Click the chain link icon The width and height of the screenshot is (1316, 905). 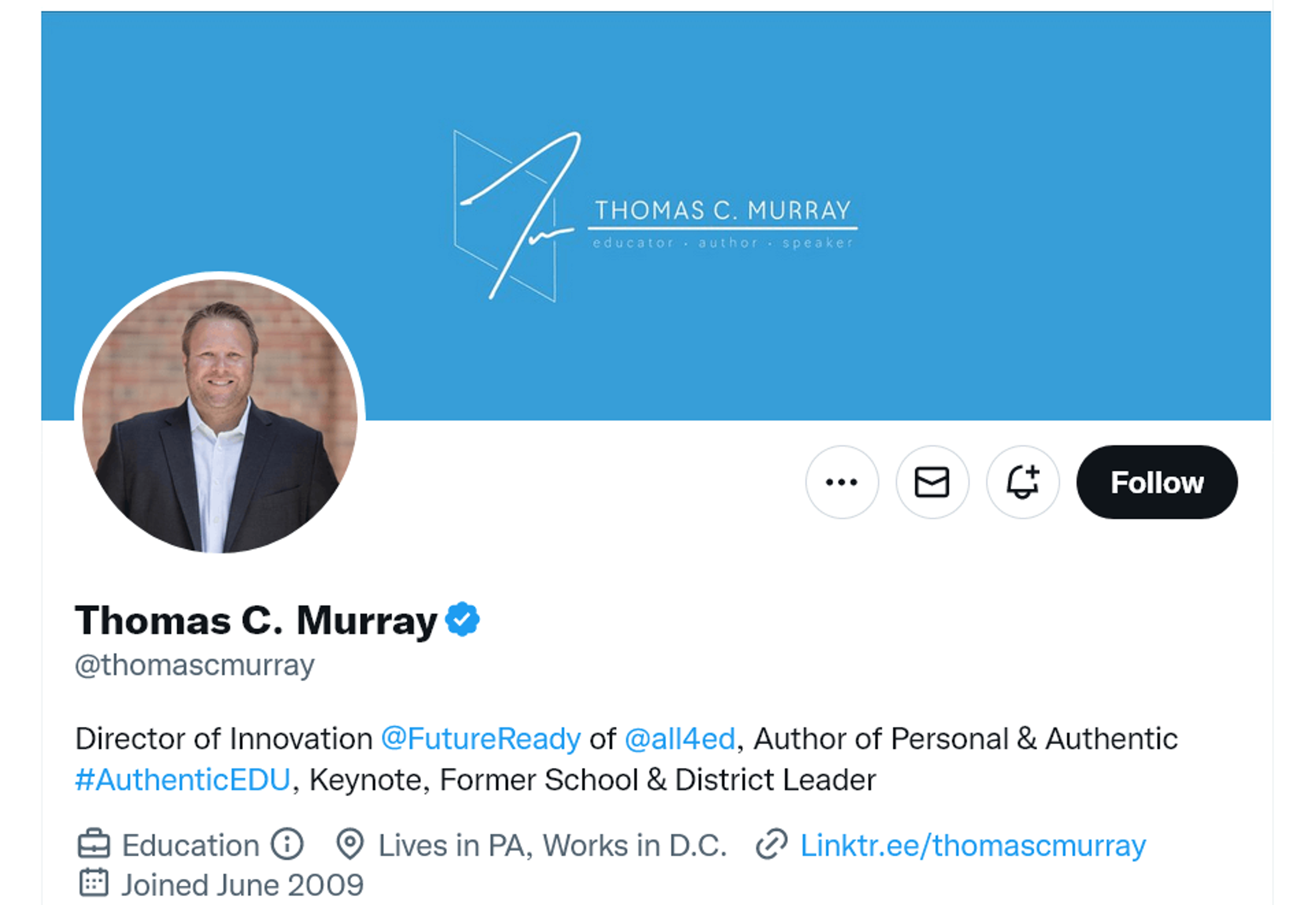coord(772,844)
